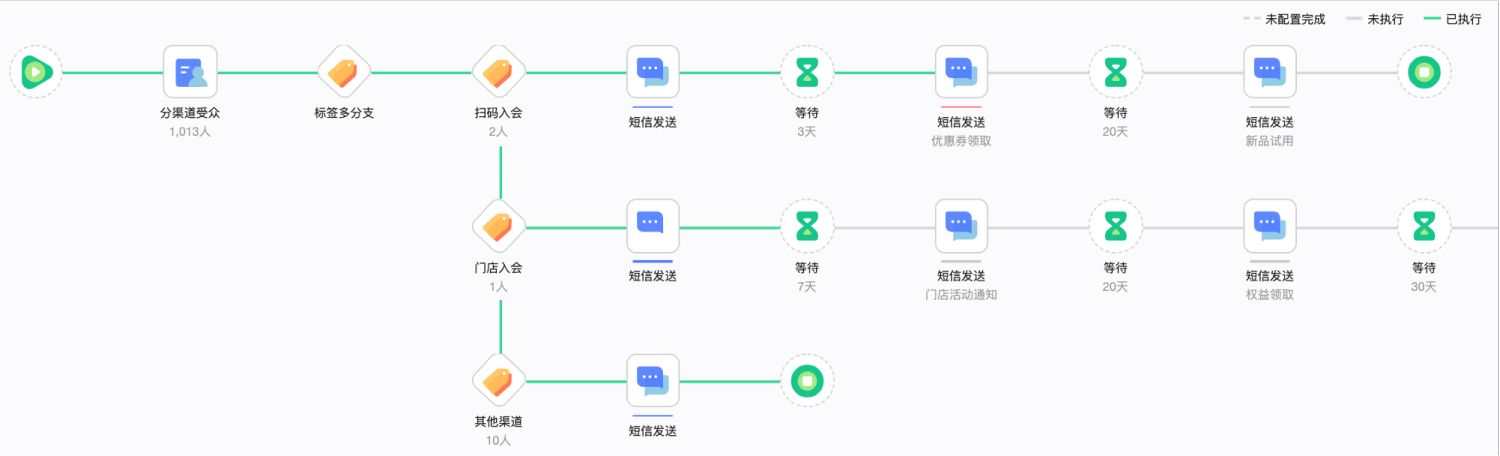Click the end node of 其他渠道 branch
Viewport: 1500px width, 456px height.
807,381
